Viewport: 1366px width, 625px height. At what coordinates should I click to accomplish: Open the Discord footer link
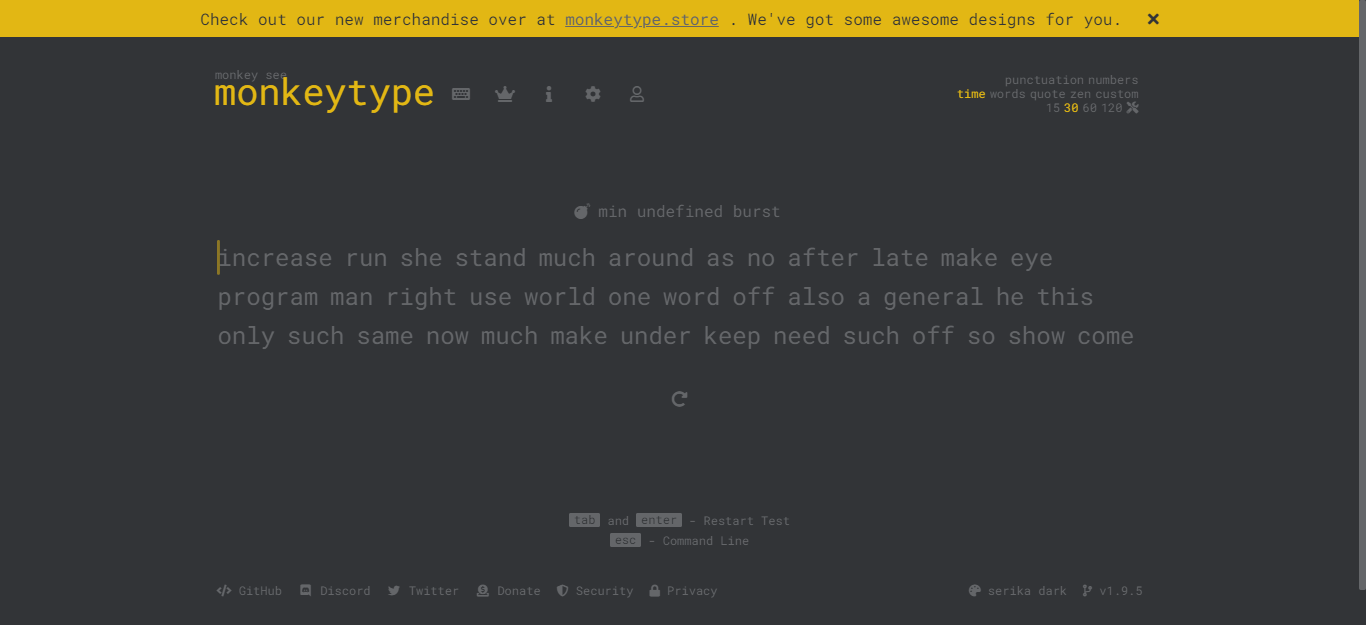coord(335,591)
